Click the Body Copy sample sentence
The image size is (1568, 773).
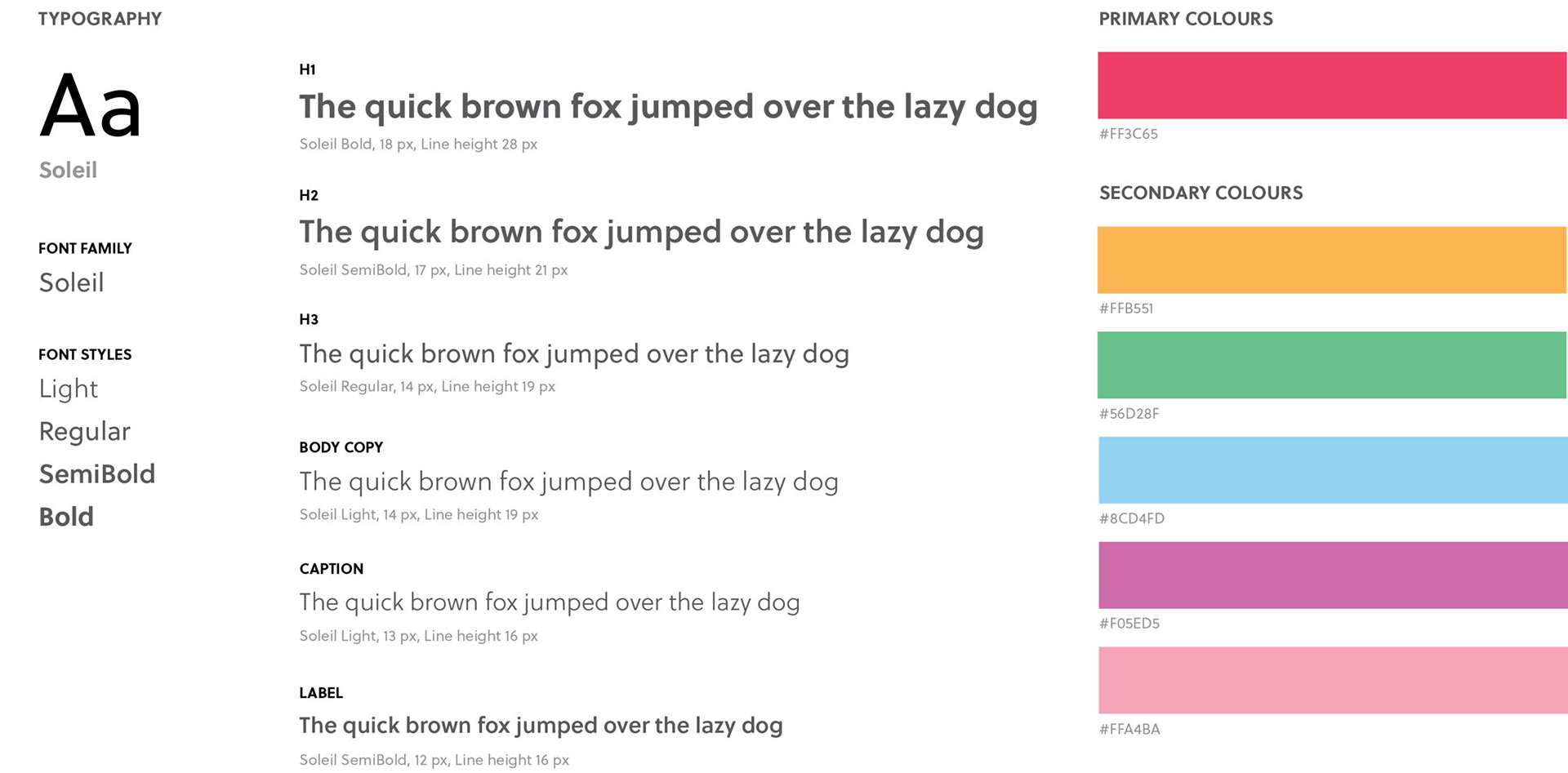tap(568, 482)
